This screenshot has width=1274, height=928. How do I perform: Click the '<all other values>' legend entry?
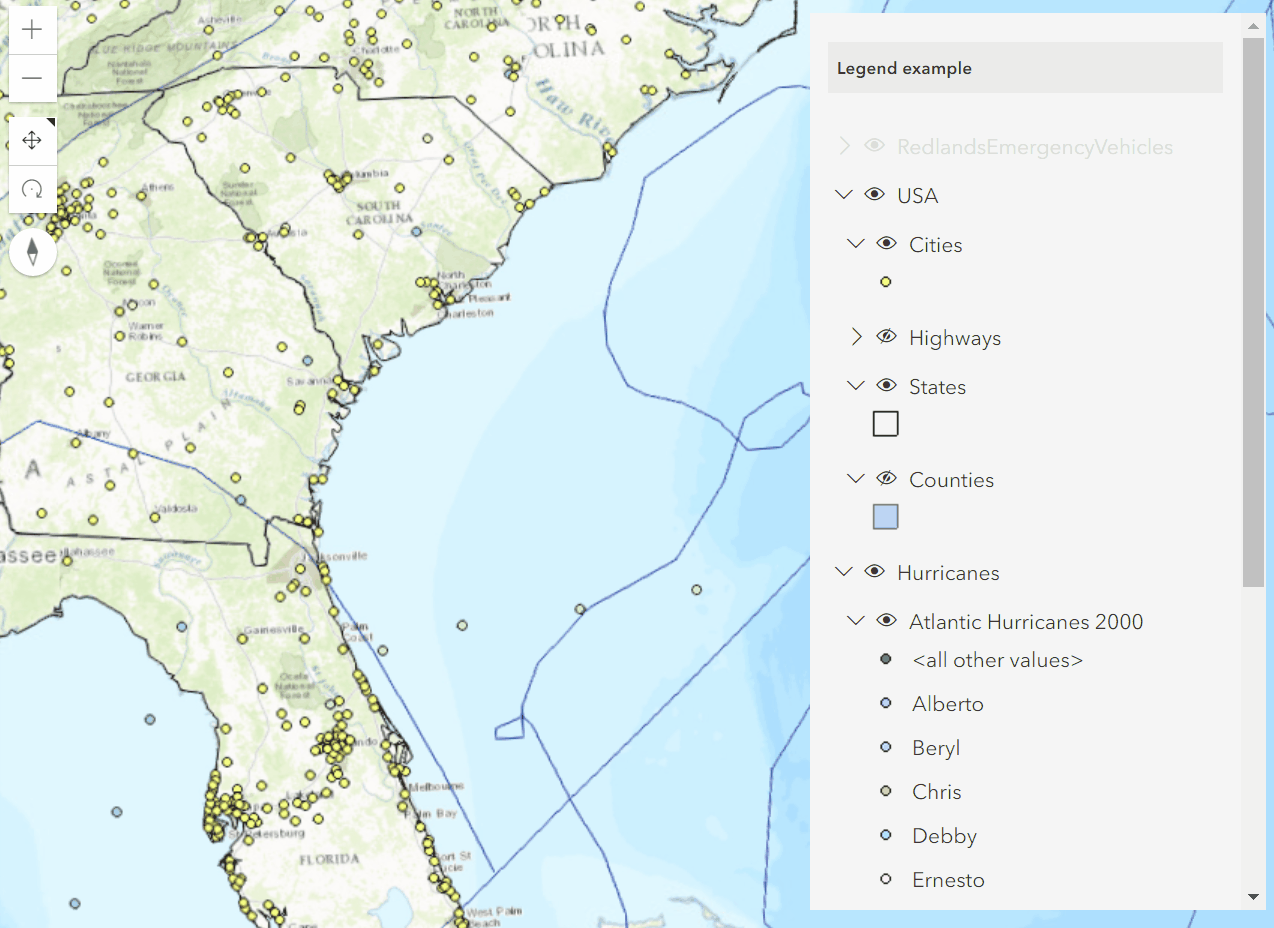(998, 660)
